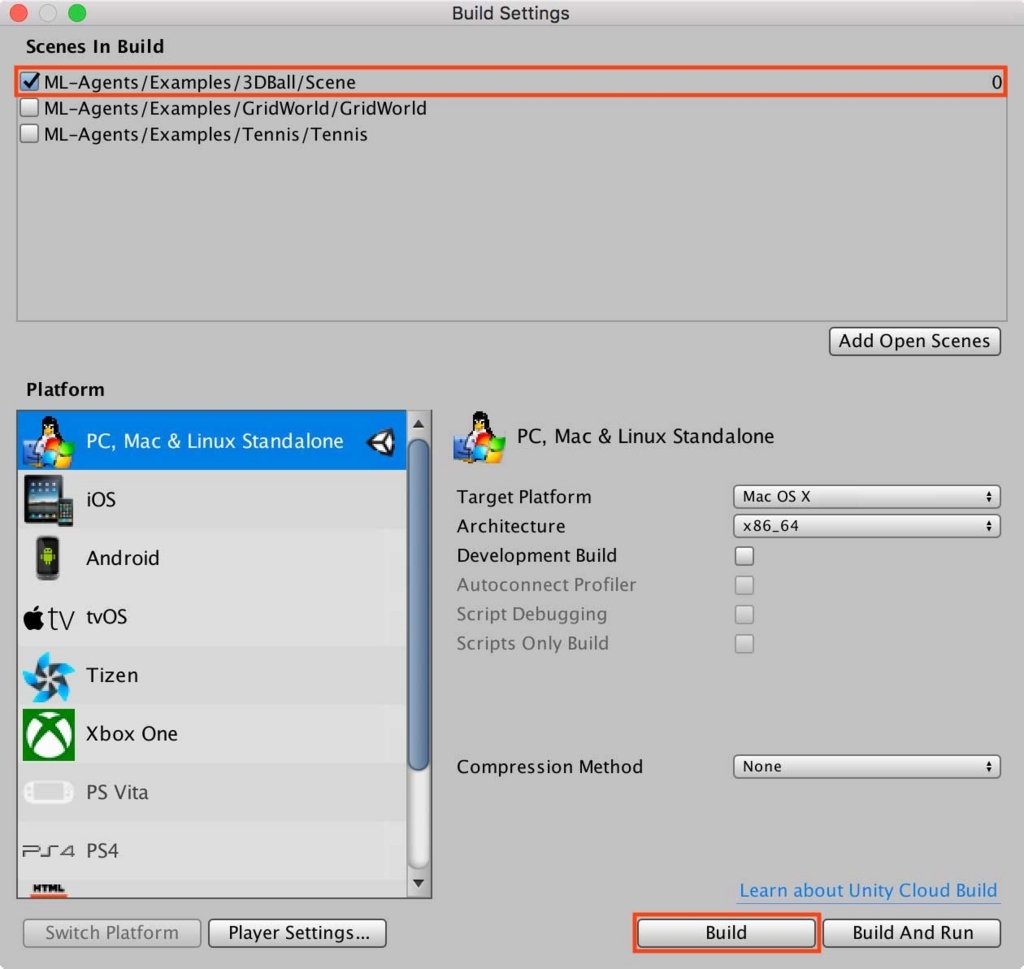The height and width of the screenshot is (969, 1024).
Task: Choose the Apple tvOS icon
Action: pos(48,618)
